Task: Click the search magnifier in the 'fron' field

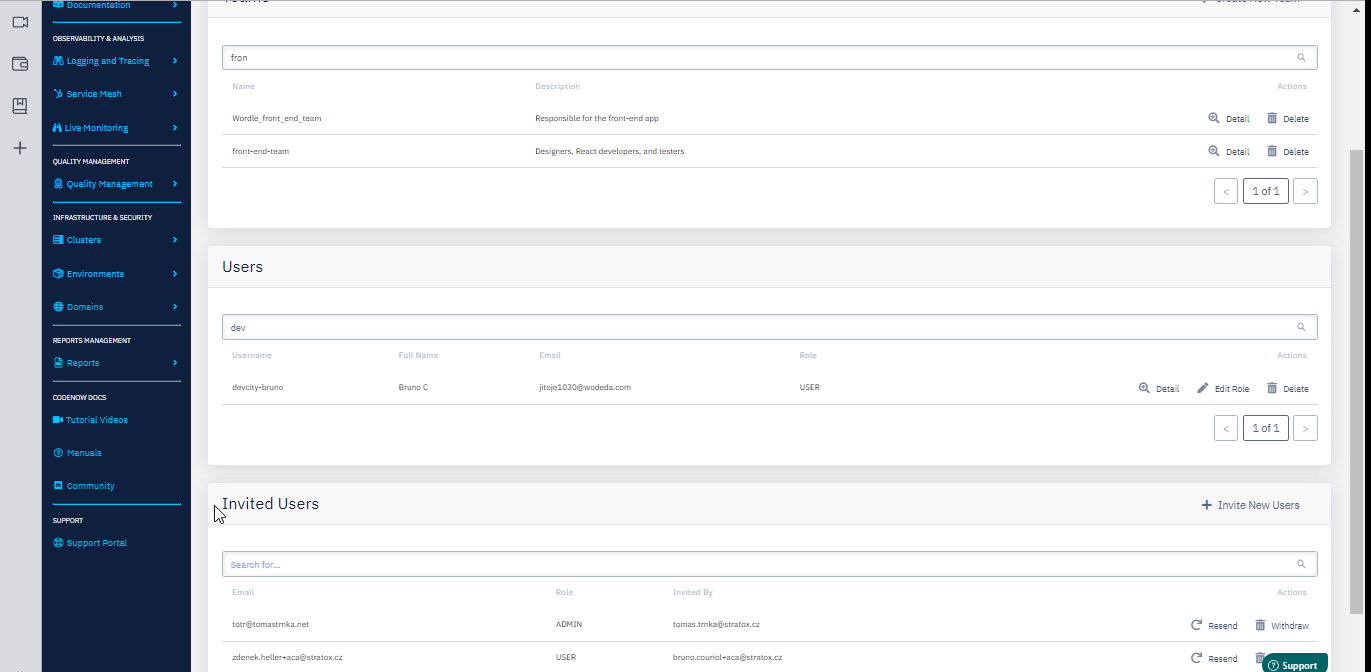Action: (x=1301, y=58)
